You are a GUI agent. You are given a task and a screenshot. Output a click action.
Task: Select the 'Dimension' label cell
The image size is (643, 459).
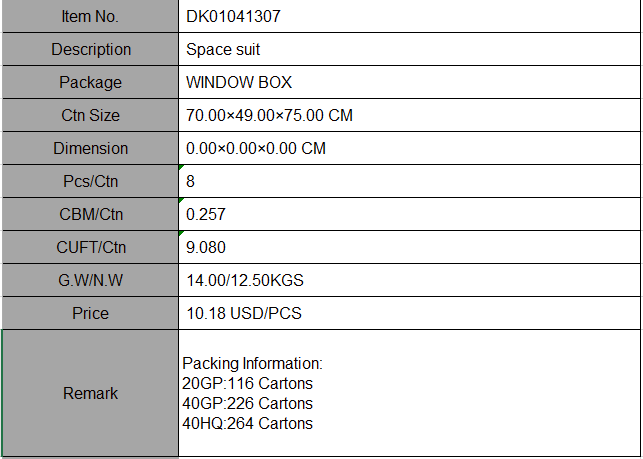pos(90,148)
